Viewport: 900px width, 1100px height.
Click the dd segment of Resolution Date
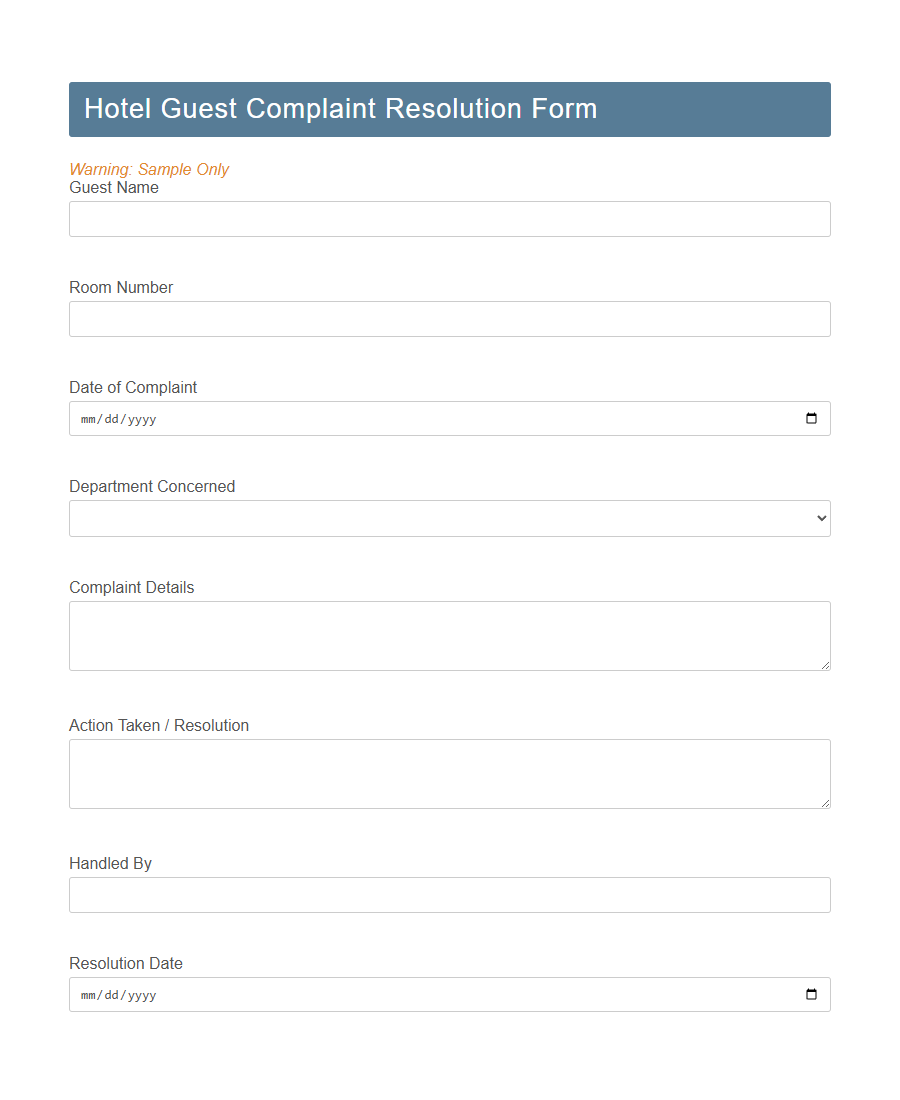(111, 994)
